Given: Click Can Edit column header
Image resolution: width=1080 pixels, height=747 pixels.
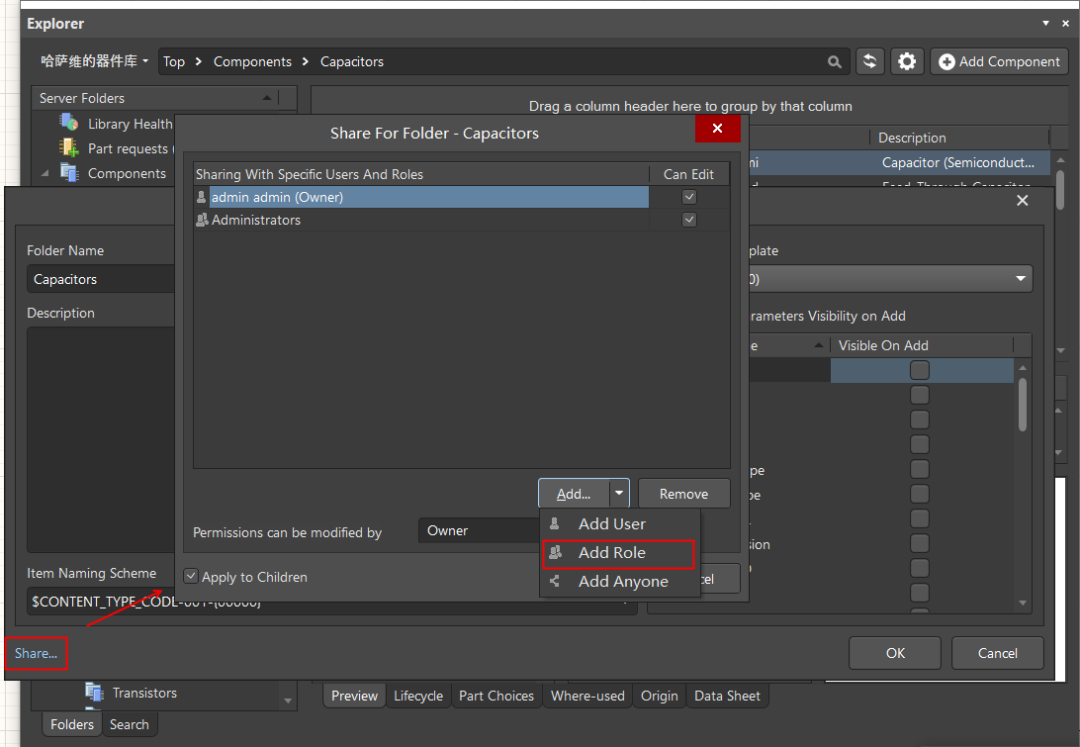Looking at the screenshot, I should 688,174.
